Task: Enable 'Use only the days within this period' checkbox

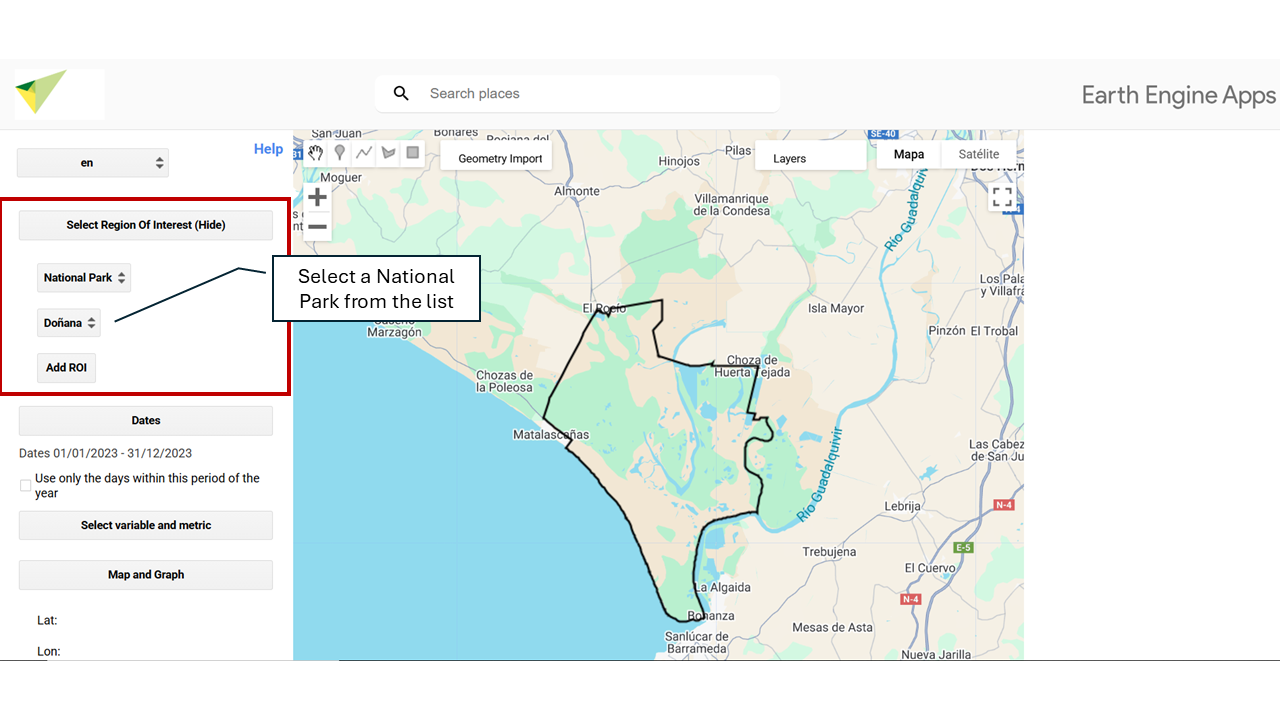Action: tap(26, 486)
